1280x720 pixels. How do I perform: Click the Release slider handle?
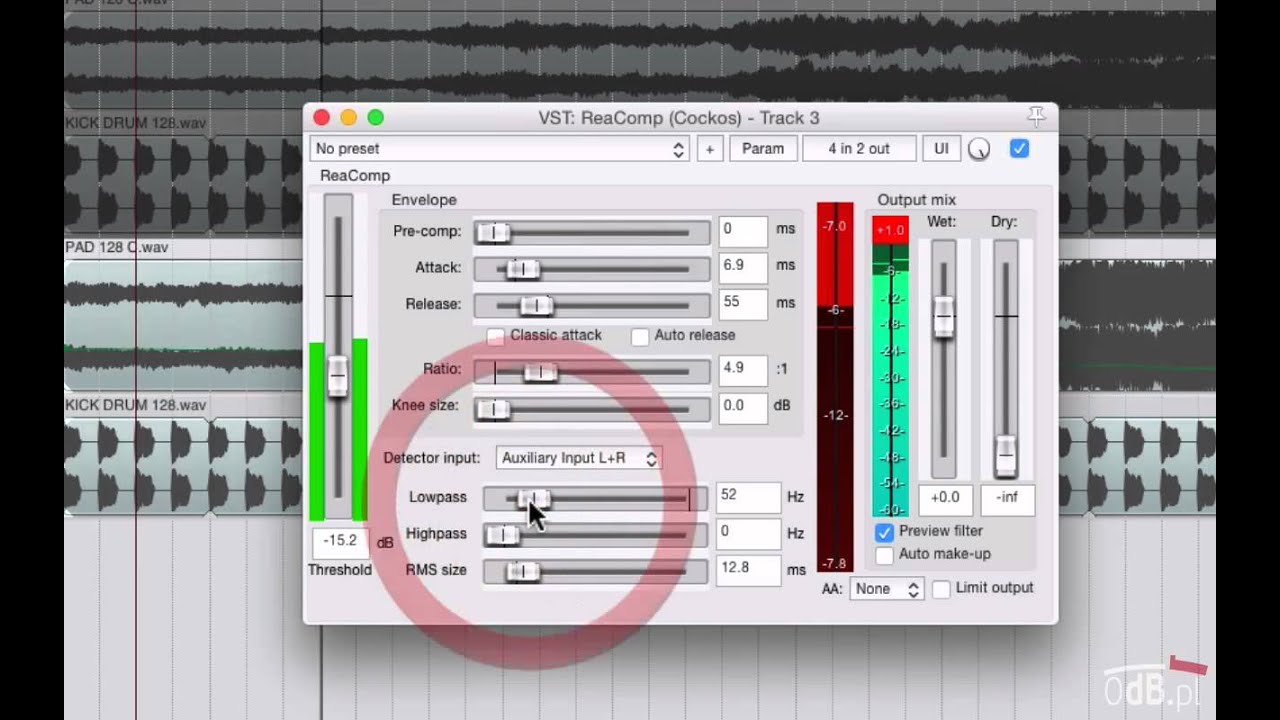click(x=536, y=305)
